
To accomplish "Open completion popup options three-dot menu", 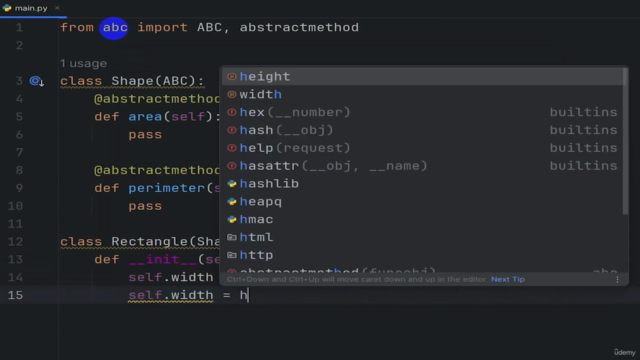I will pyautogui.click(x=617, y=280).
